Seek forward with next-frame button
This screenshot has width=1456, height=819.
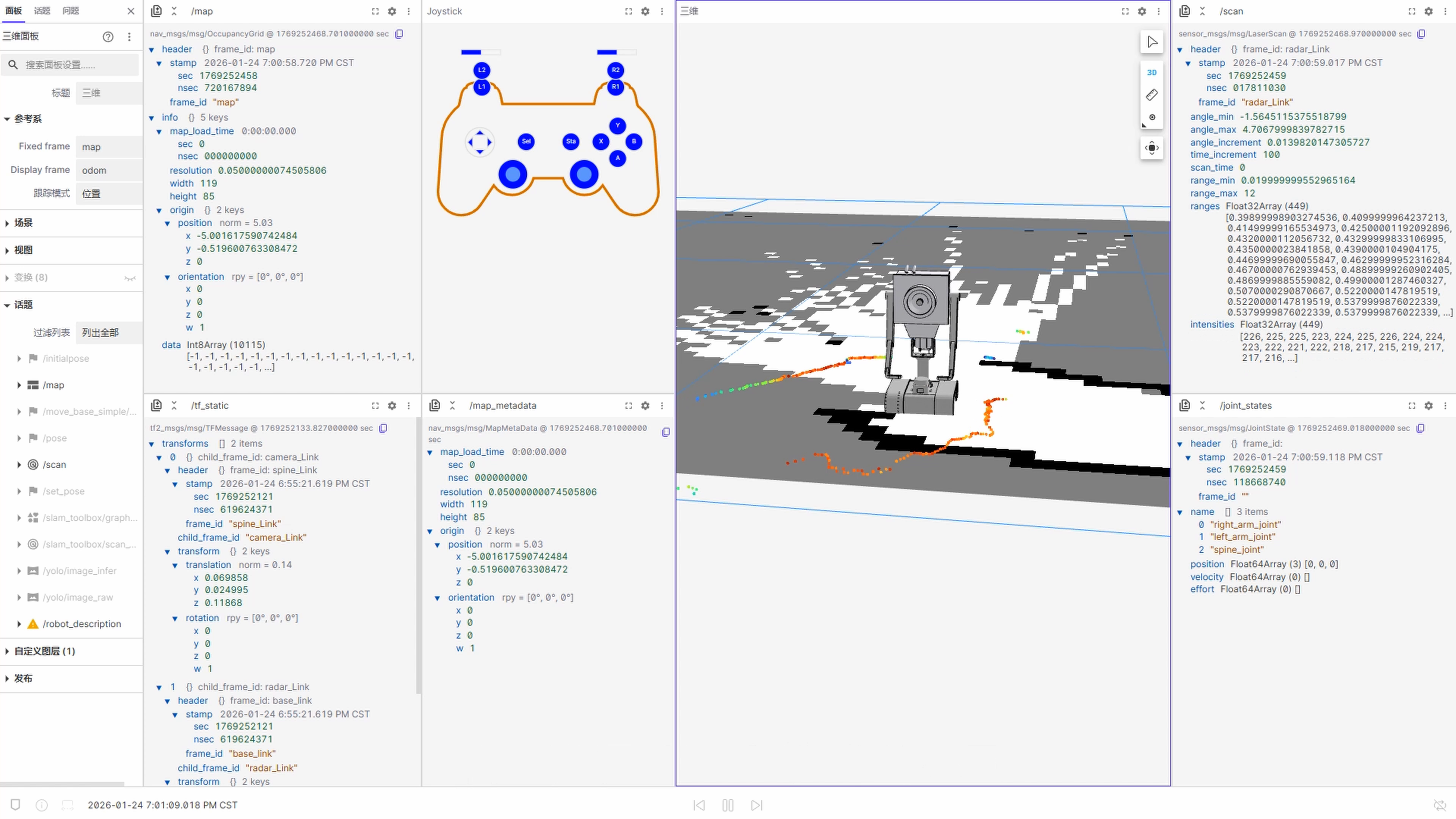757,805
